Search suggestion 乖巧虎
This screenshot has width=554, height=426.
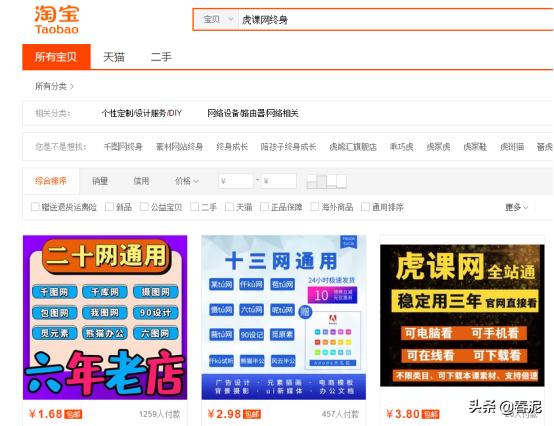coord(401,147)
